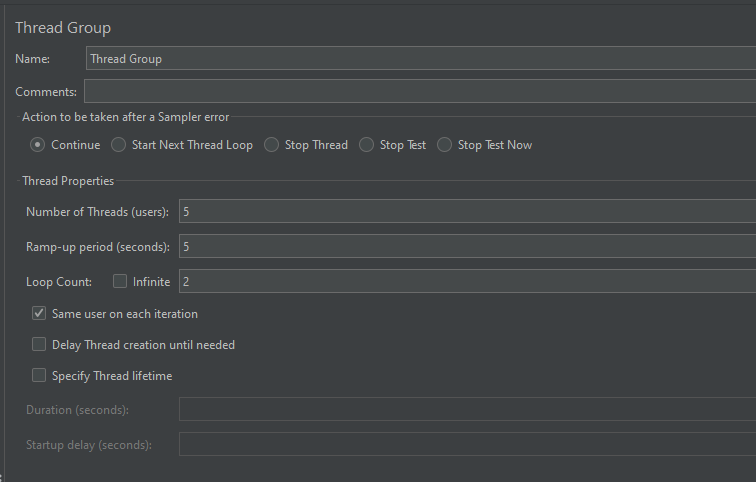Click the Sampler error action section label
Viewport: 756px width, 482px height.
pos(125,117)
